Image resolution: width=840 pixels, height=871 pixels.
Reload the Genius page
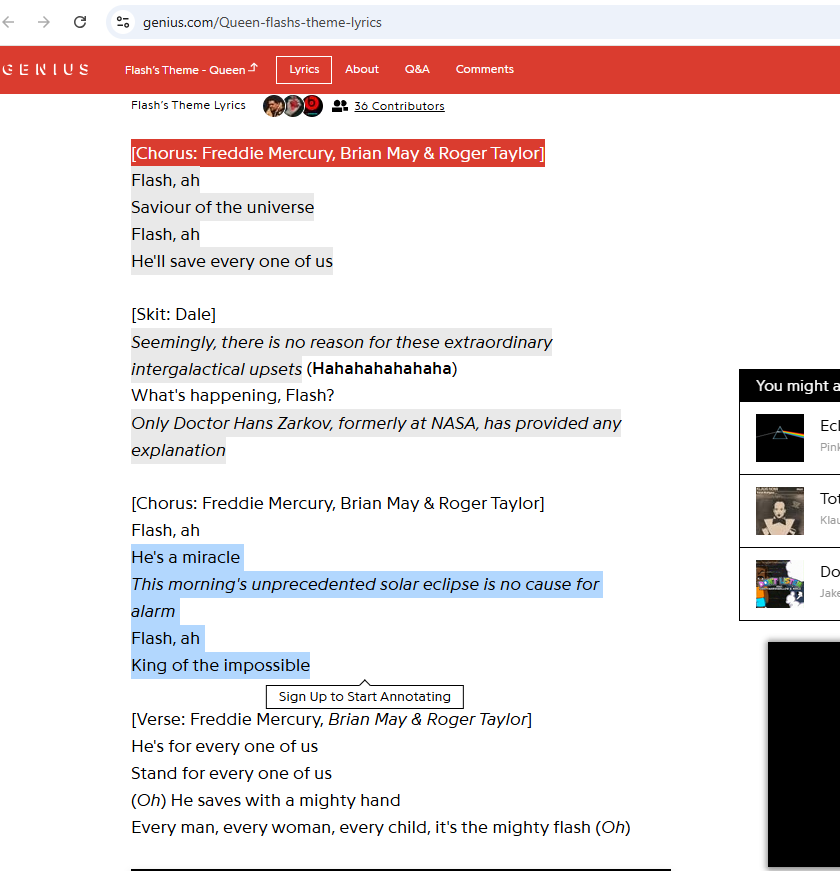80,22
